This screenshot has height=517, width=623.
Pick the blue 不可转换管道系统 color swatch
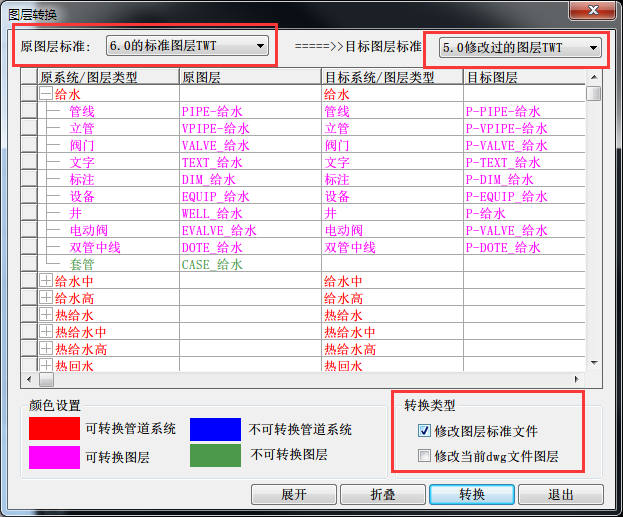[215, 429]
